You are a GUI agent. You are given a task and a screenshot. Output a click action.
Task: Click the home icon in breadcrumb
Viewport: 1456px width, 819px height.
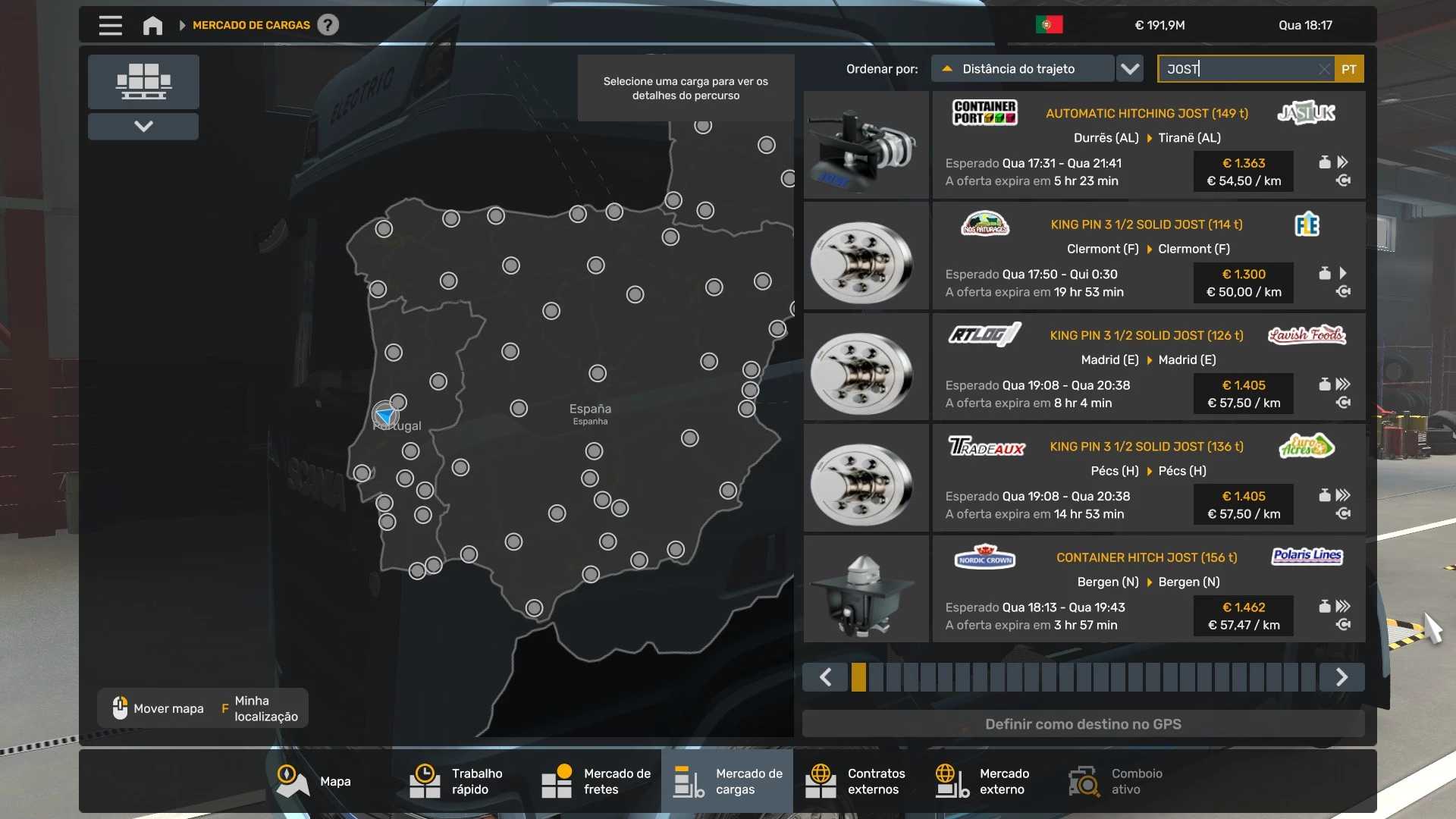point(152,25)
